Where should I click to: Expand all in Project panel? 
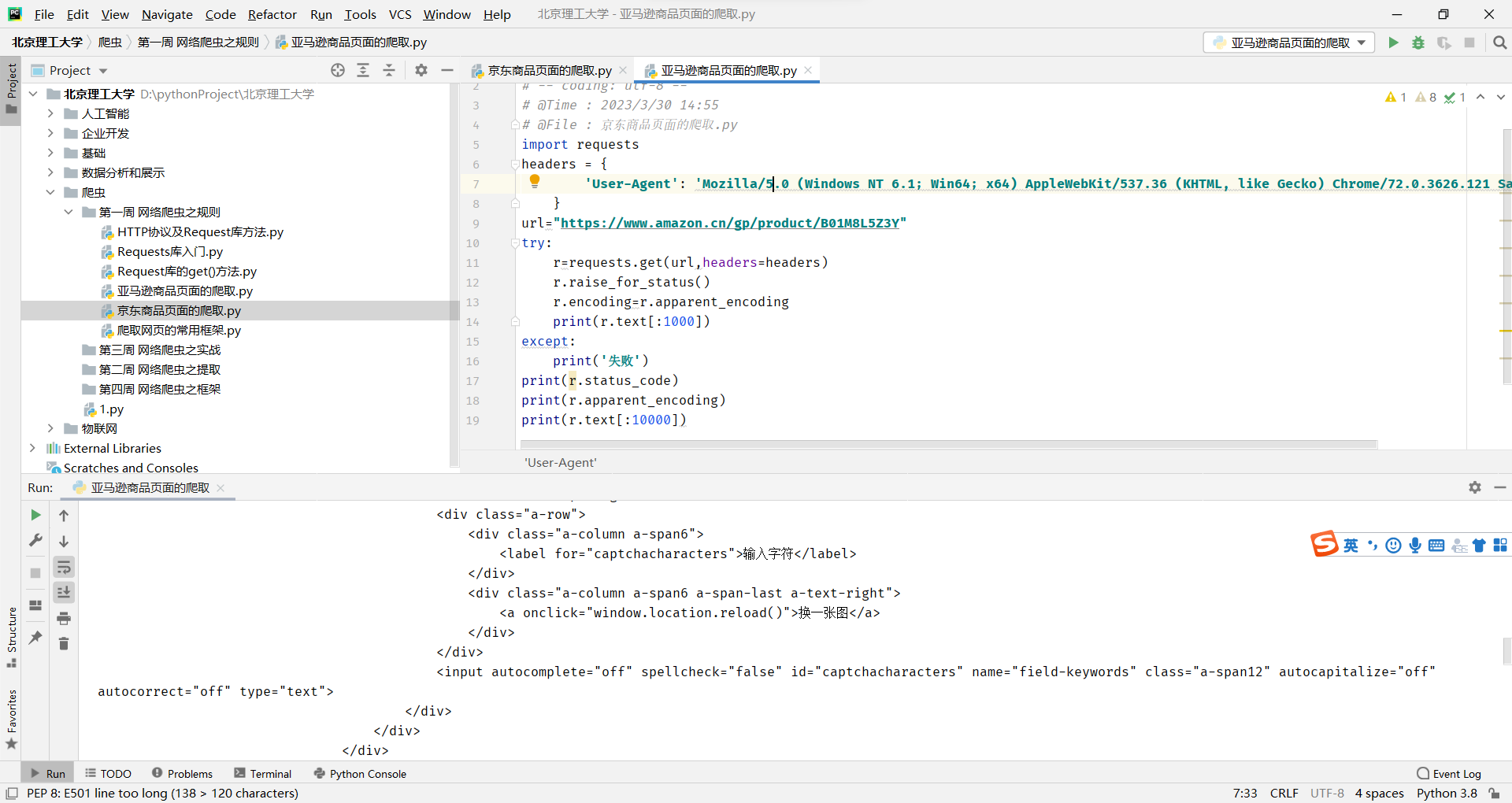[363, 70]
